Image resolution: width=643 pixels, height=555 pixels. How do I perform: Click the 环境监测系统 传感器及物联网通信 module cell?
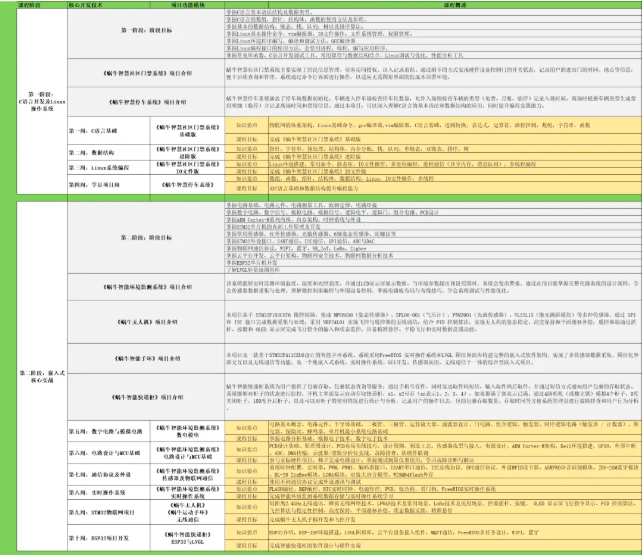point(187,474)
